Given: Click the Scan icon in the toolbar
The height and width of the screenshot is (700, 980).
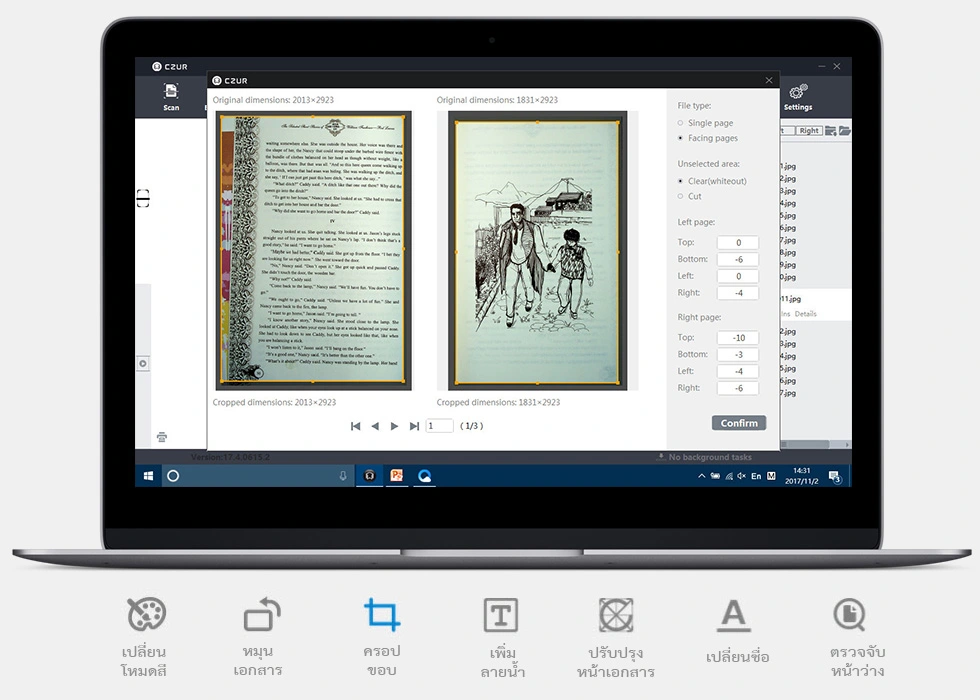Looking at the screenshot, I should tap(171, 91).
